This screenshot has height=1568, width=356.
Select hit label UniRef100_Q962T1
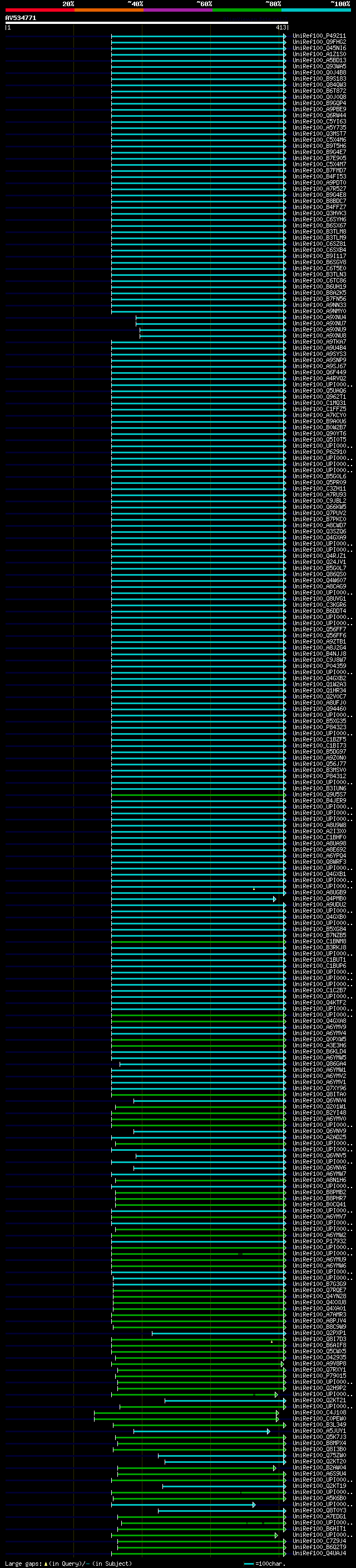coord(319,397)
